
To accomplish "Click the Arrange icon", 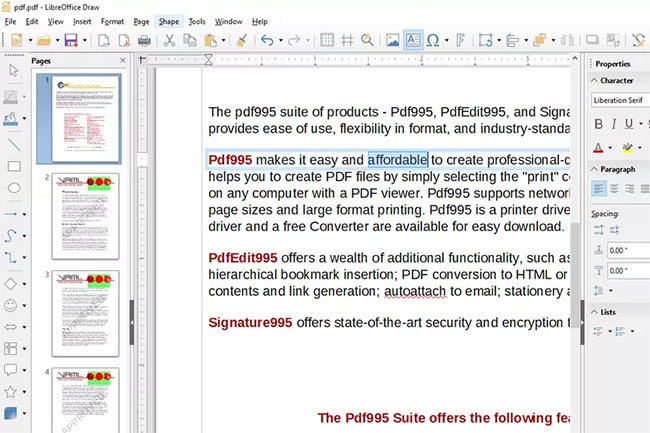I will (539, 40).
